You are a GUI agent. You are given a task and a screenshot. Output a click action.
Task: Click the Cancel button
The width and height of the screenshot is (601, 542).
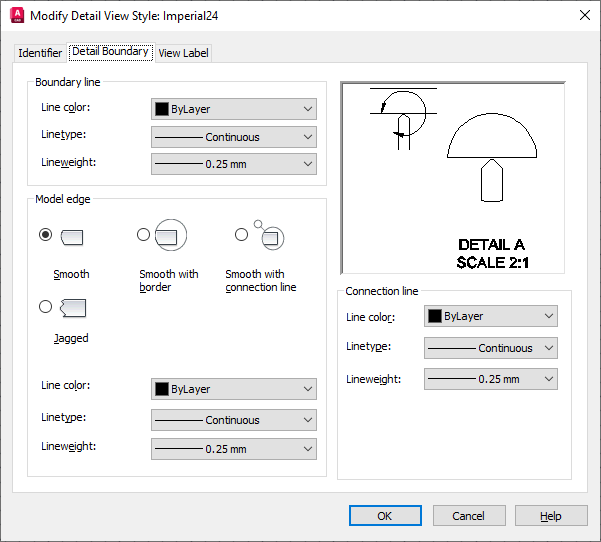469,516
